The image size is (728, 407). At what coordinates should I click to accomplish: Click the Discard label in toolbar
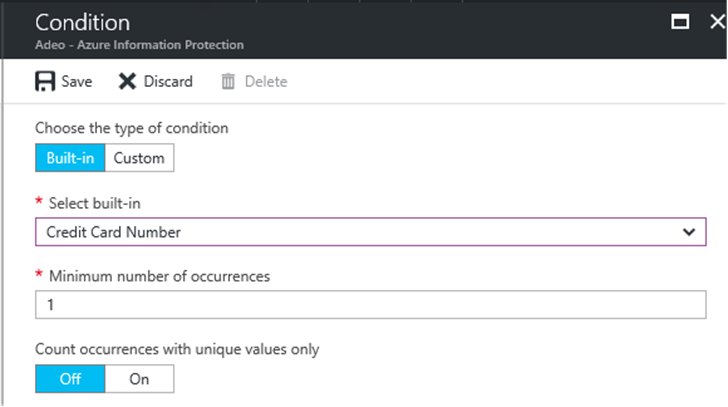pos(168,82)
